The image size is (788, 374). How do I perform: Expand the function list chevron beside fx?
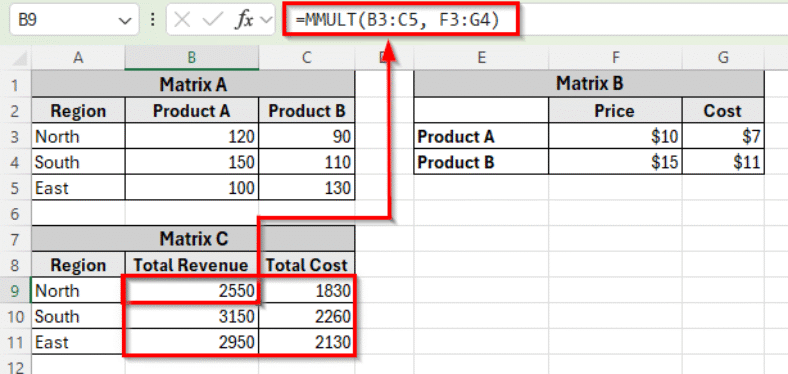coord(266,20)
